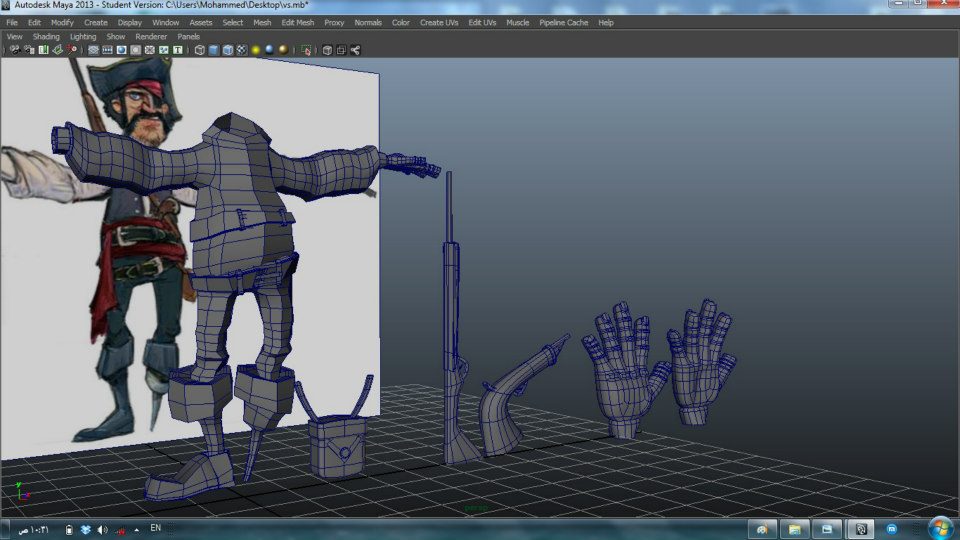The width and height of the screenshot is (960, 540).
Task: Open the Lighting panel dropdown menu
Action: pos(83,36)
